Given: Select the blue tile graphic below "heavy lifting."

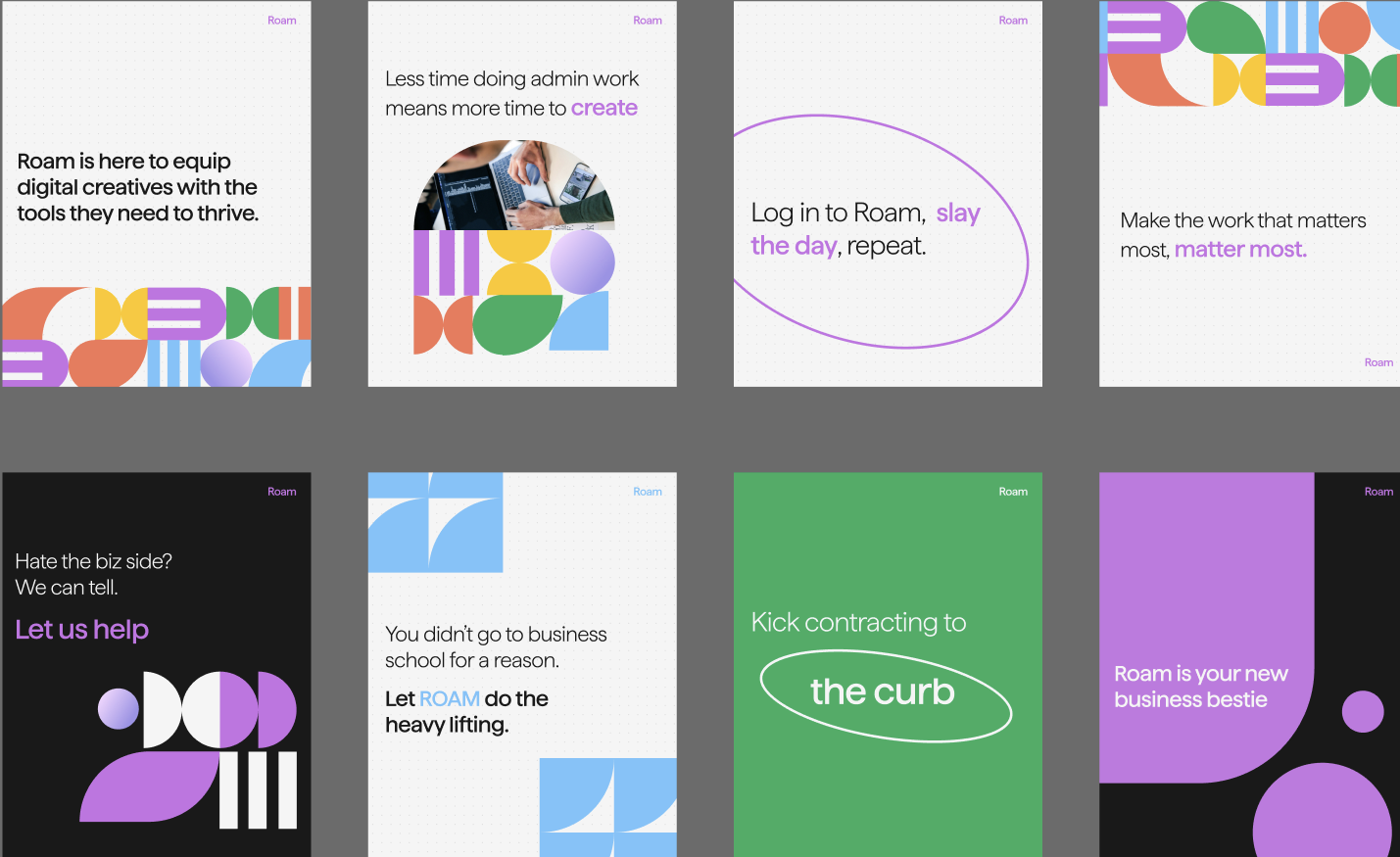Looking at the screenshot, I should pos(608,808).
